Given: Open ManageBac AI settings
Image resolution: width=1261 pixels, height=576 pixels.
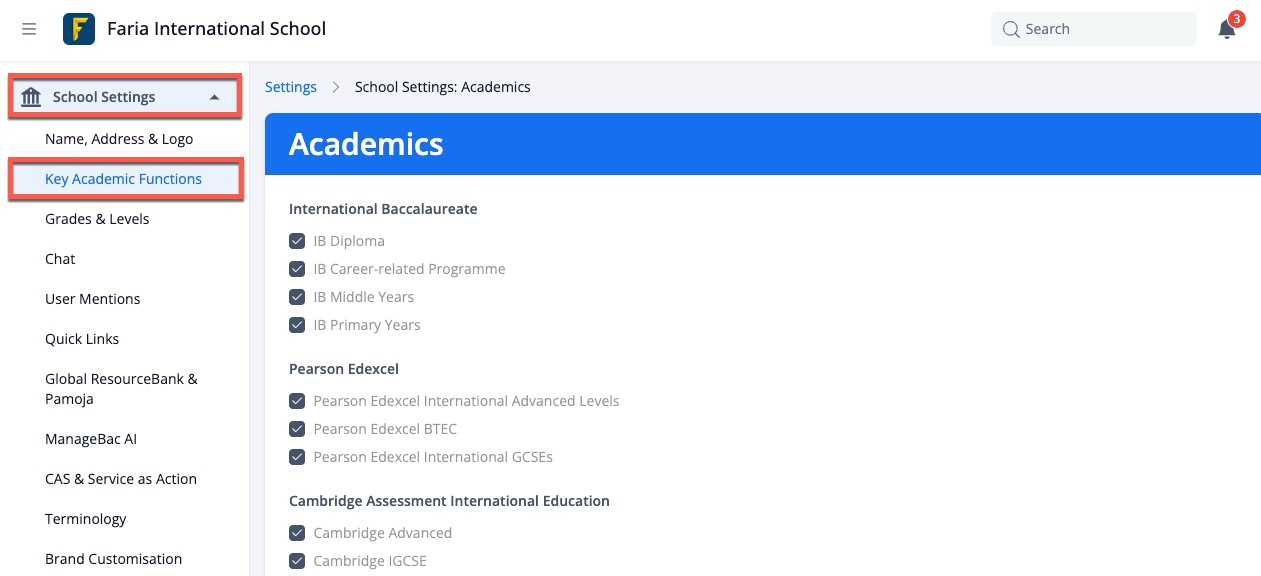Looking at the screenshot, I should pyautogui.click(x=90, y=439).
